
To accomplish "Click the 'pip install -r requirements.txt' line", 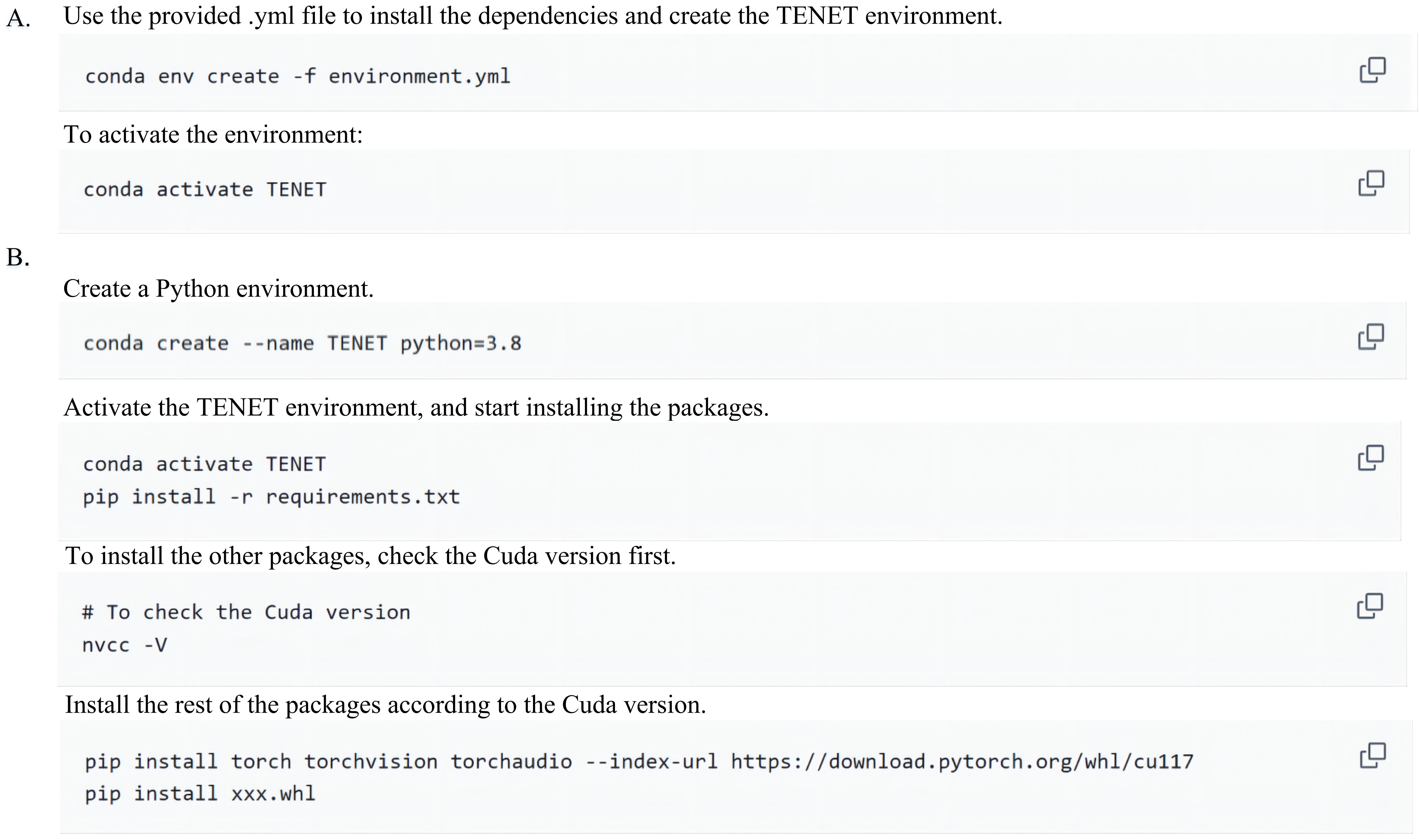I will tap(271, 497).
